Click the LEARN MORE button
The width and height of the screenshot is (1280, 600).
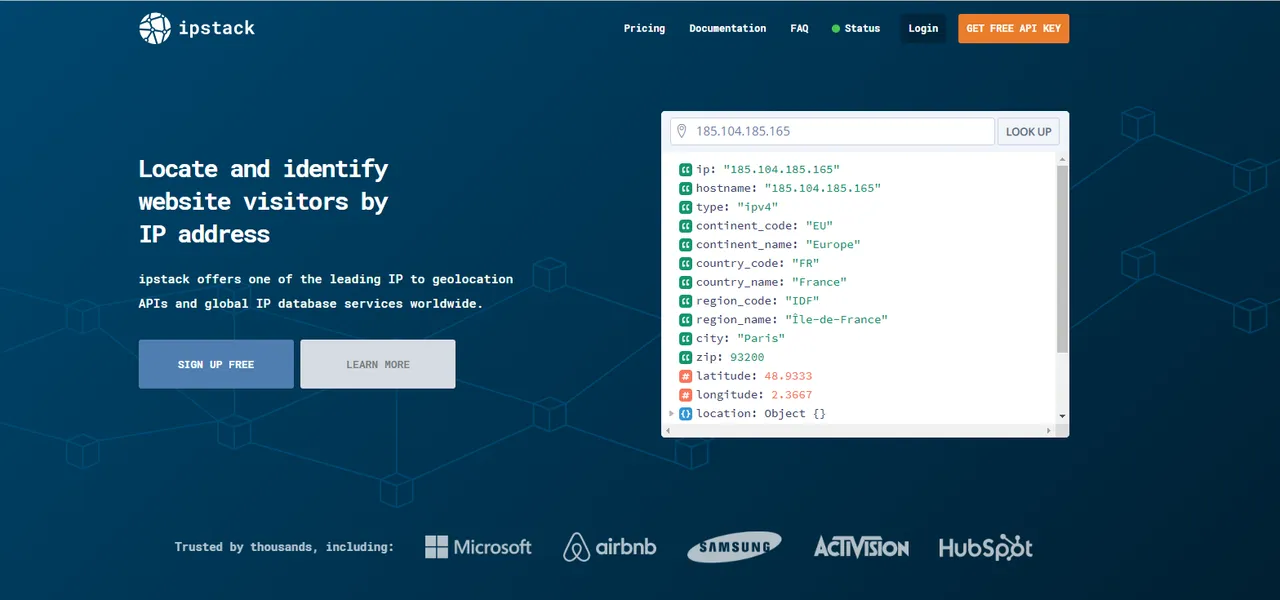pyautogui.click(x=378, y=364)
